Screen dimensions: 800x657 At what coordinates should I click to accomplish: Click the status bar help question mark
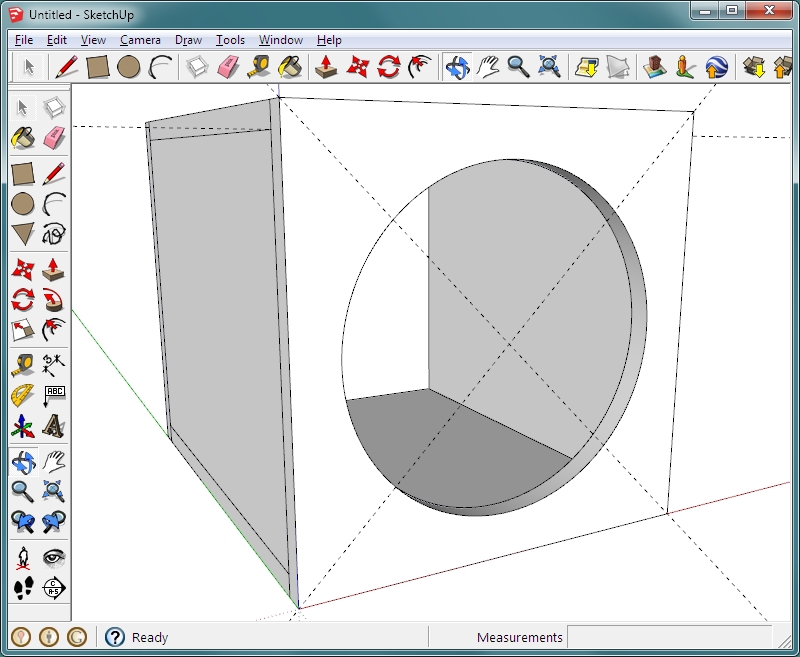pyautogui.click(x=115, y=637)
